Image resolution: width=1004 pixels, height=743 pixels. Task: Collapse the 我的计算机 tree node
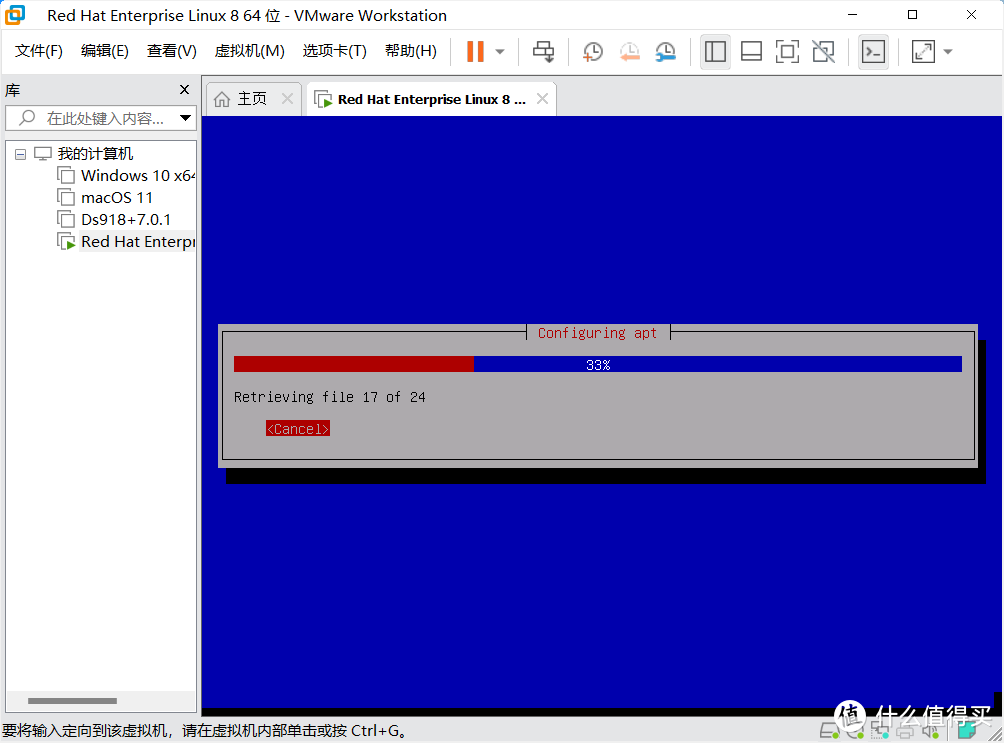pos(20,154)
